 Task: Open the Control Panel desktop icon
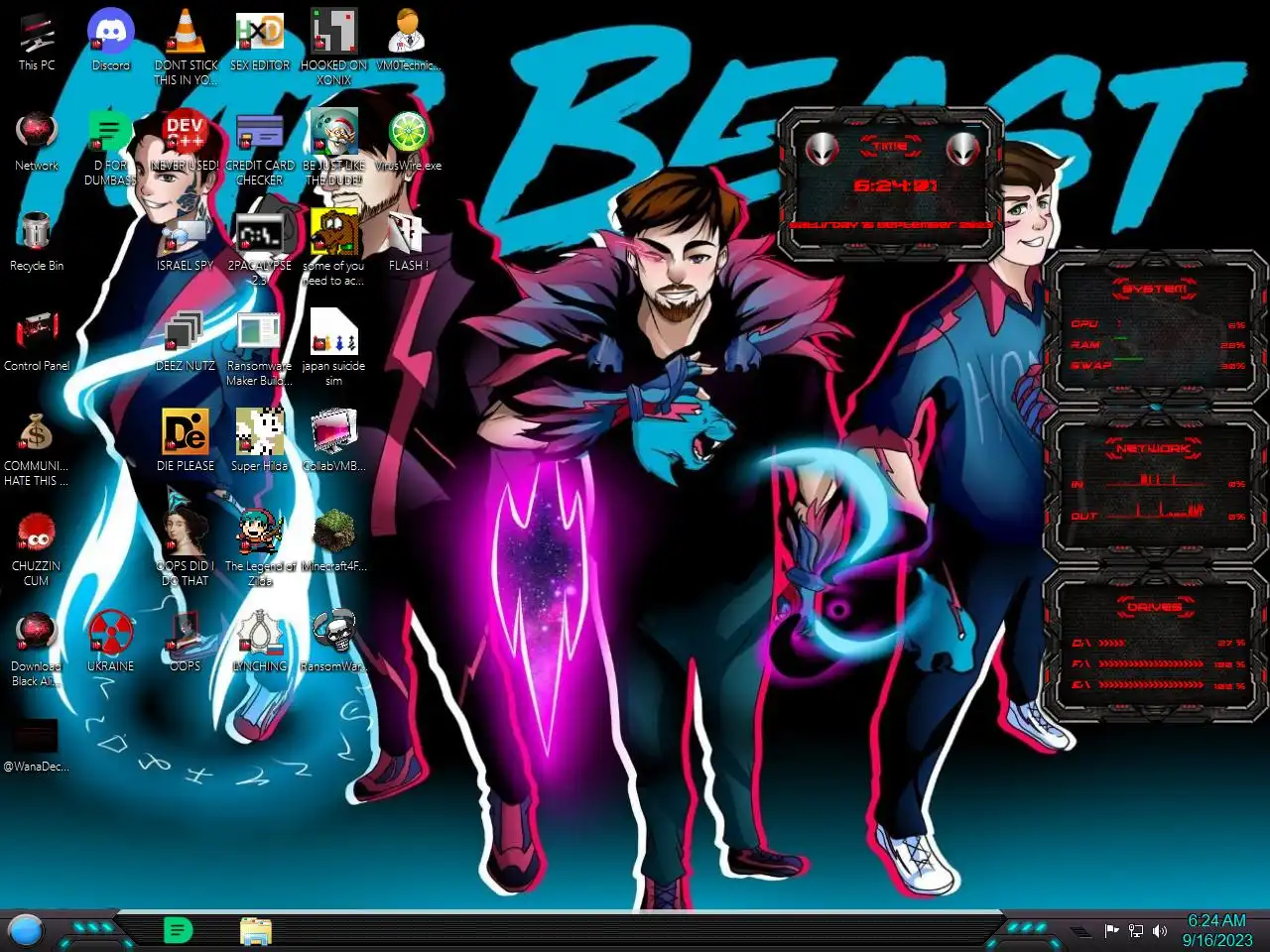[x=37, y=342]
